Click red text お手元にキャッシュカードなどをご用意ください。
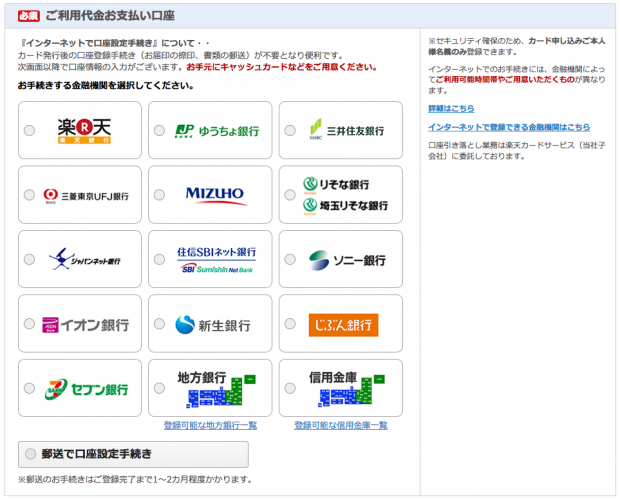This screenshot has height=500, width=620. pos(282,67)
